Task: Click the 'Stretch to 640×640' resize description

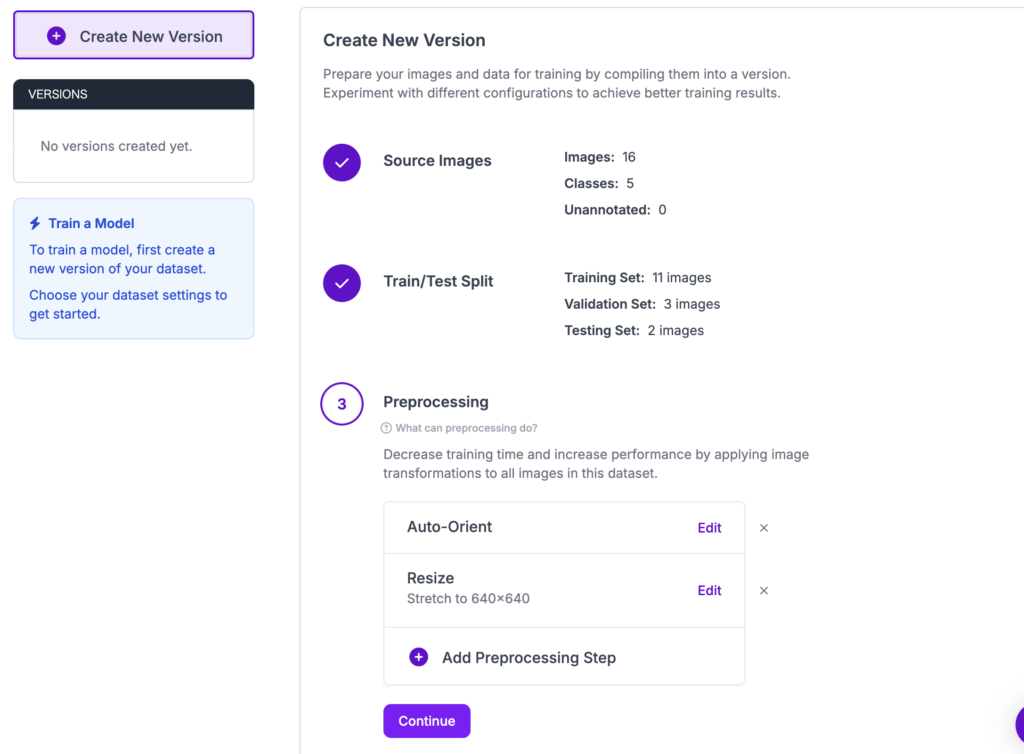Action: [x=468, y=599]
